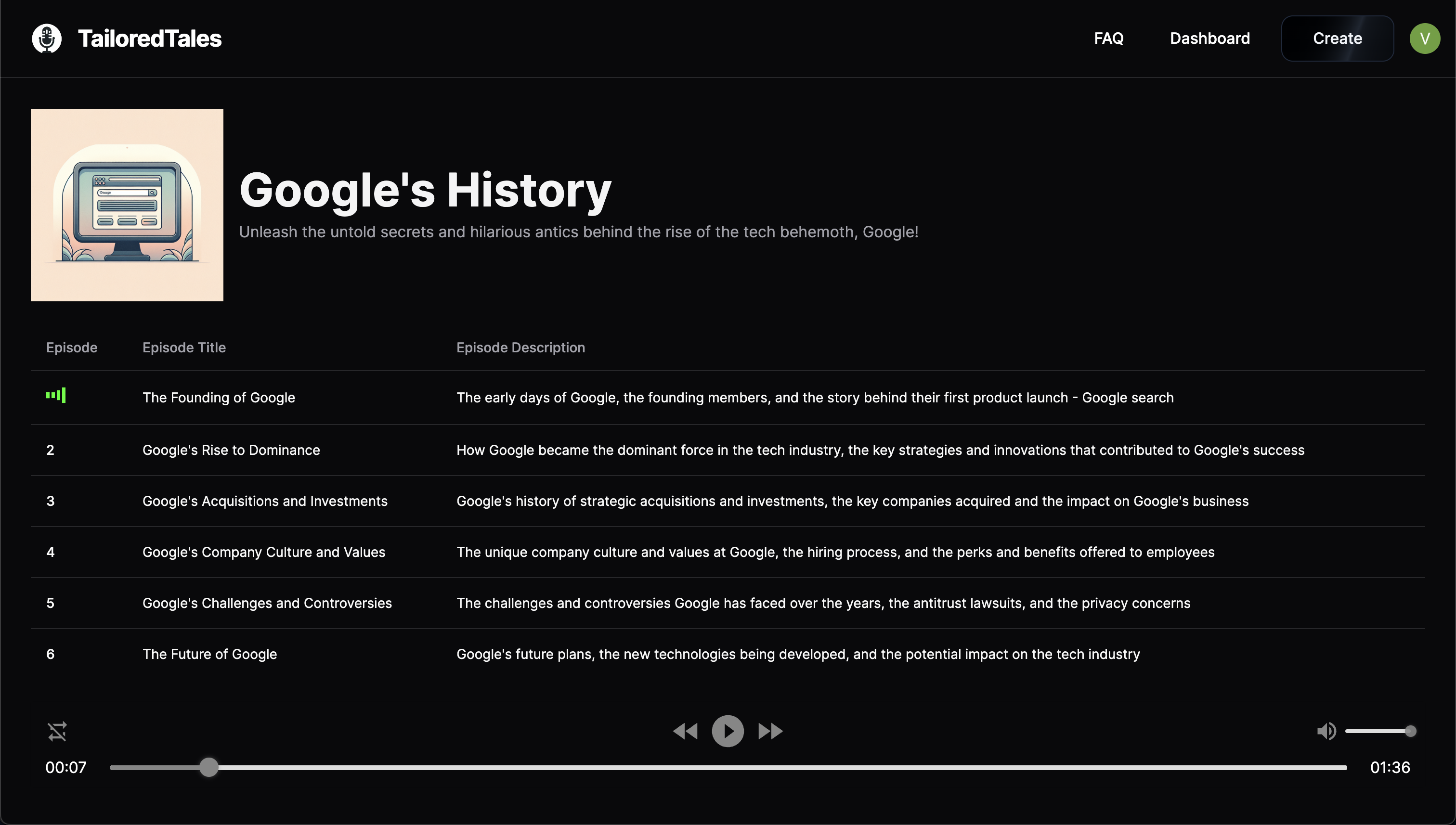Play episode 3 Google's Acquisitions and Investments
1456x825 pixels.
[x=265, y=501]
